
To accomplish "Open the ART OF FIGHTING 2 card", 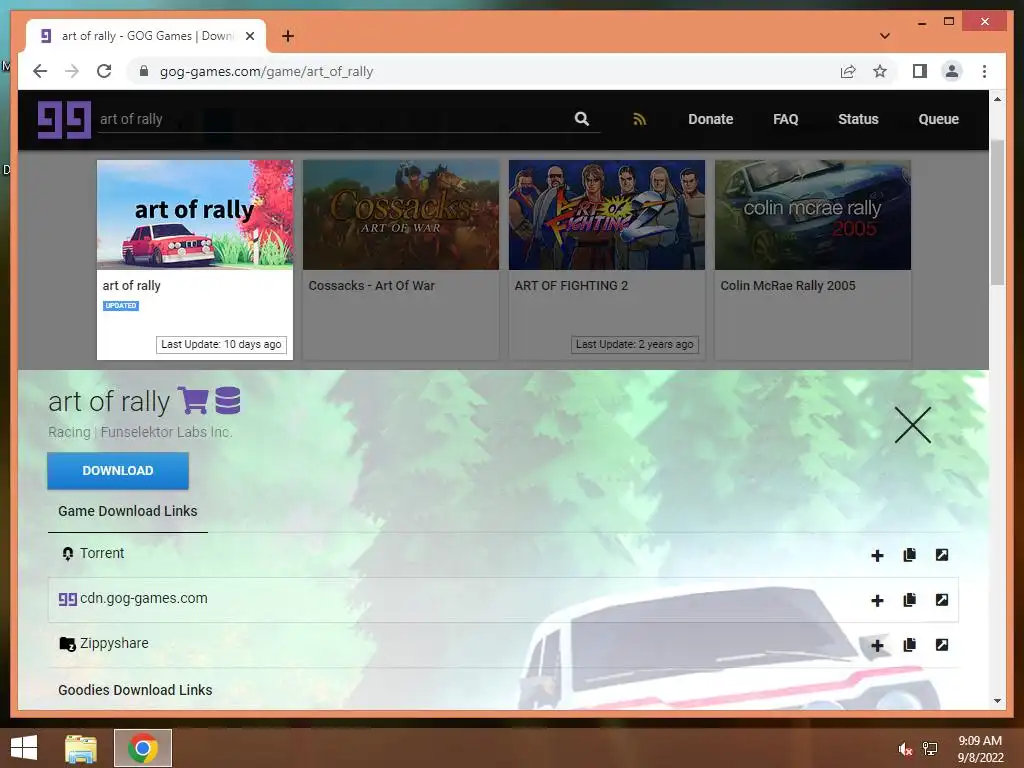I will point(607,260).
